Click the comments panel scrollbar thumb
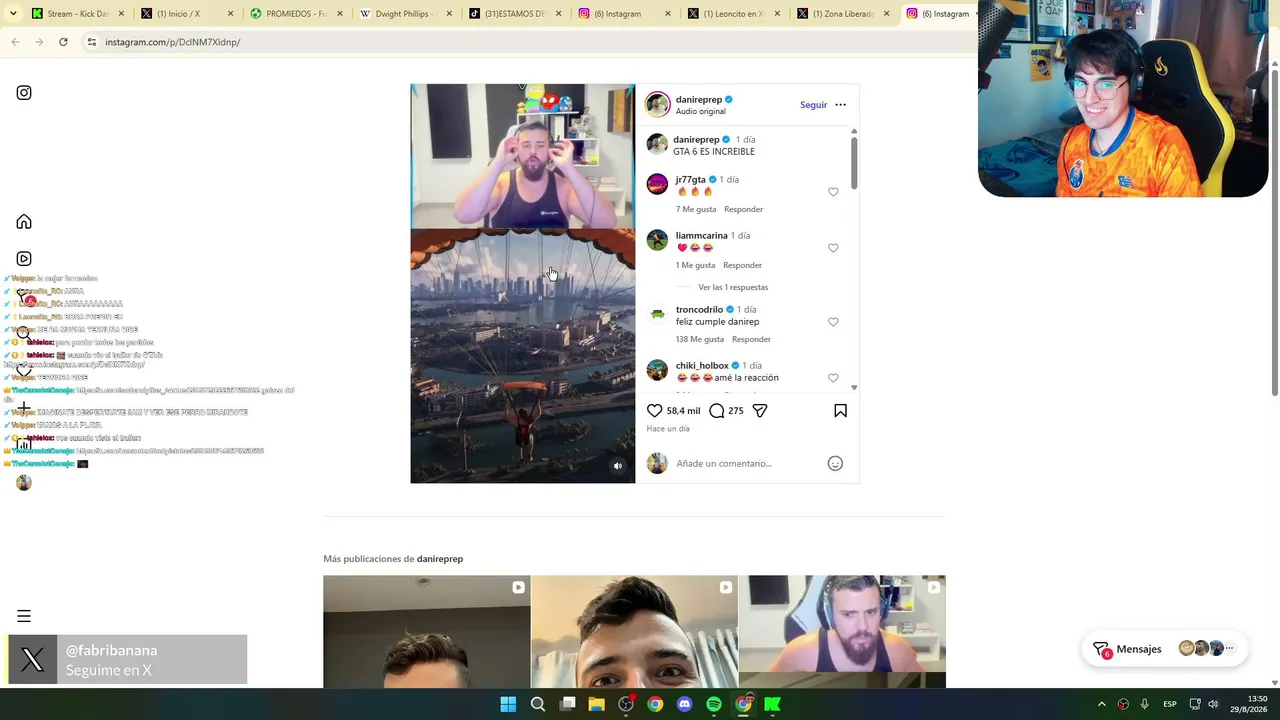Viewport: 1280px width, 720px height. [854, 162]
